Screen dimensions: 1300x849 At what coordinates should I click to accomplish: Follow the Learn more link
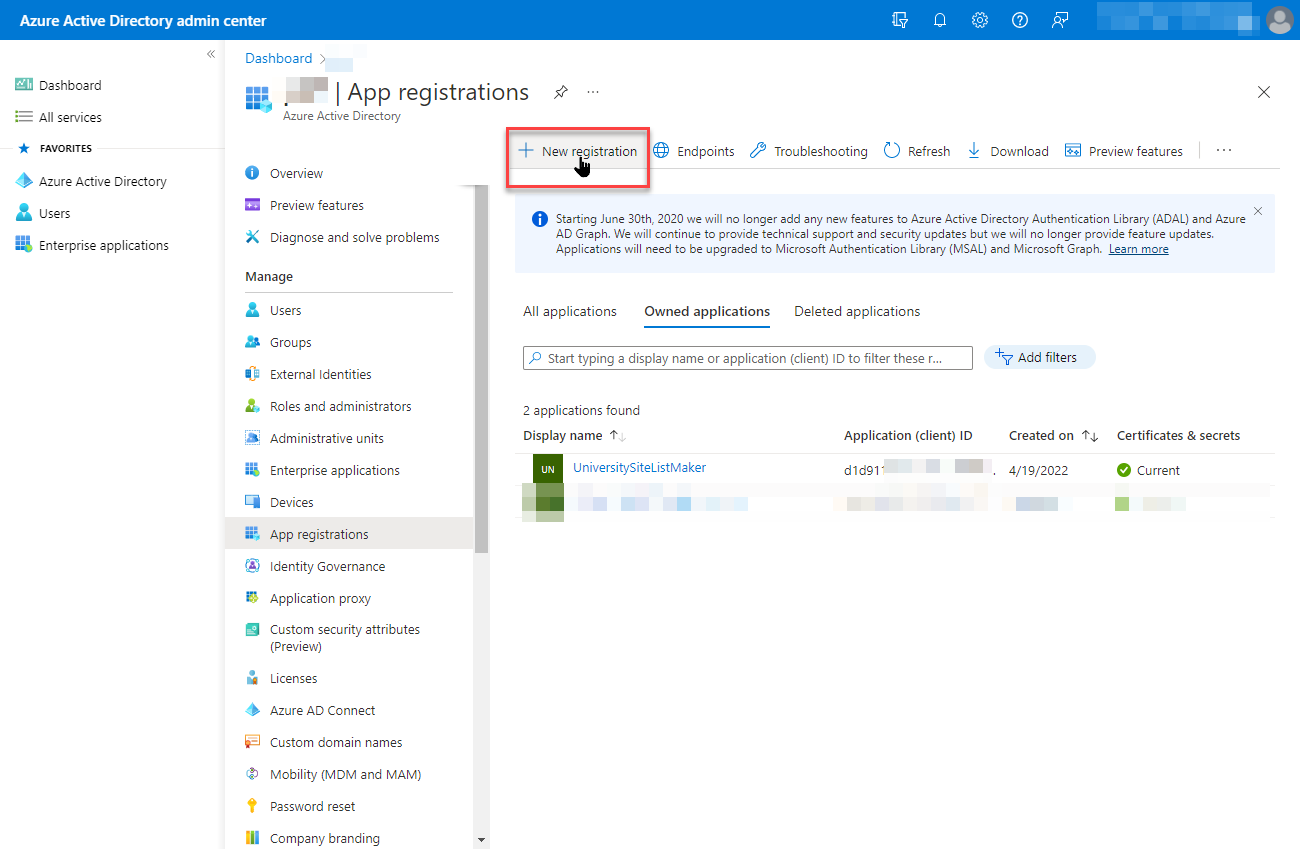1138,249
